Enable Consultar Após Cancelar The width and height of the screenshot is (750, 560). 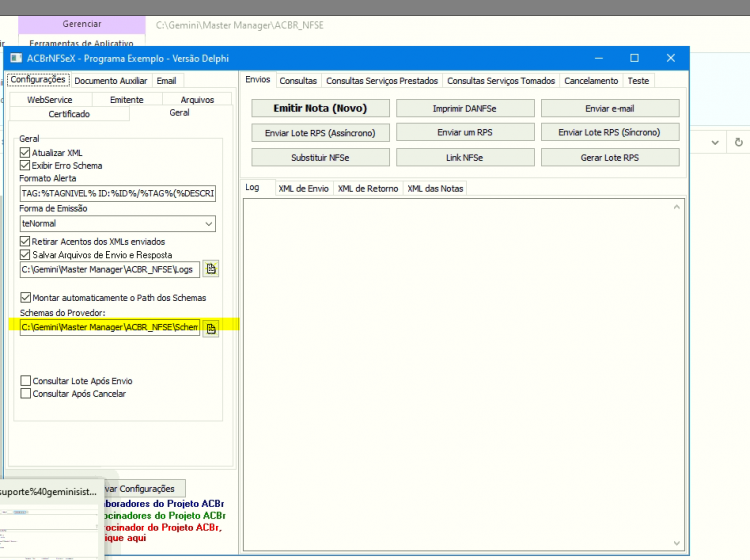pyautogui.click(x=25, y=394)
